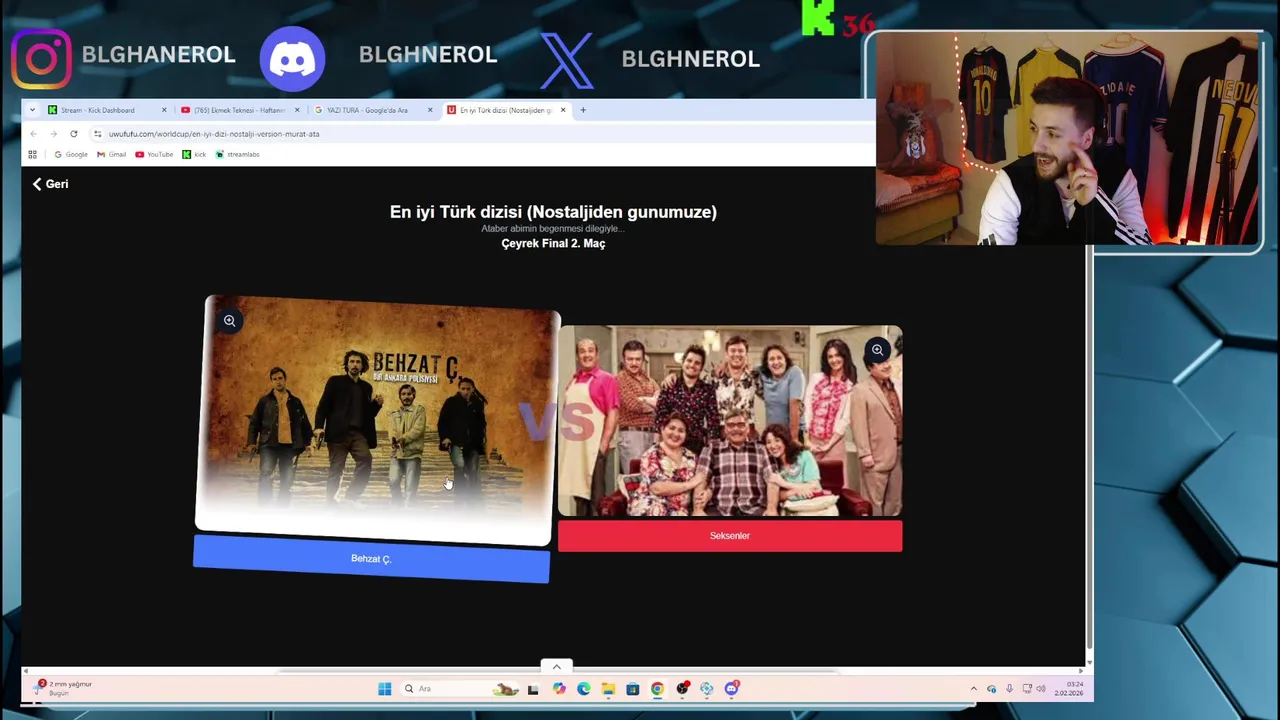Open the YouTube bookmark

click(x=154, y=154)
